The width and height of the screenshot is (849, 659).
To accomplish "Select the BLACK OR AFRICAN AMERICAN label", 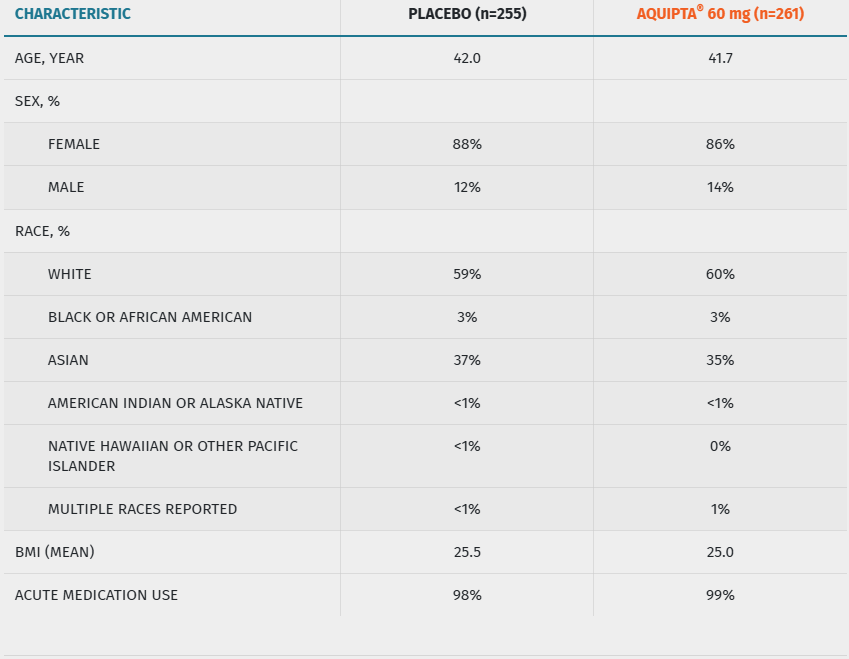I will click(x=150, y=317).
